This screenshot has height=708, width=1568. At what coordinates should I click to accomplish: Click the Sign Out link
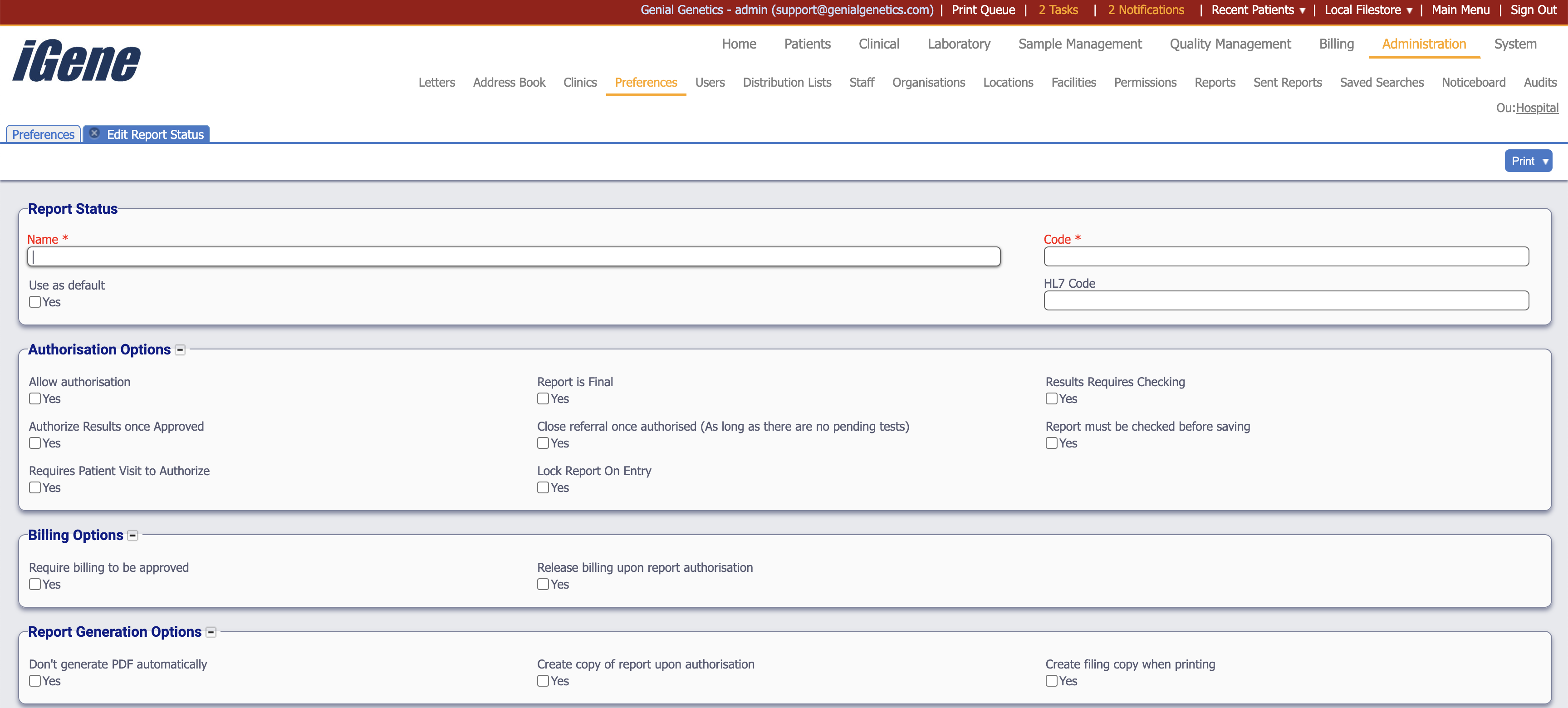pos(1533,10)
